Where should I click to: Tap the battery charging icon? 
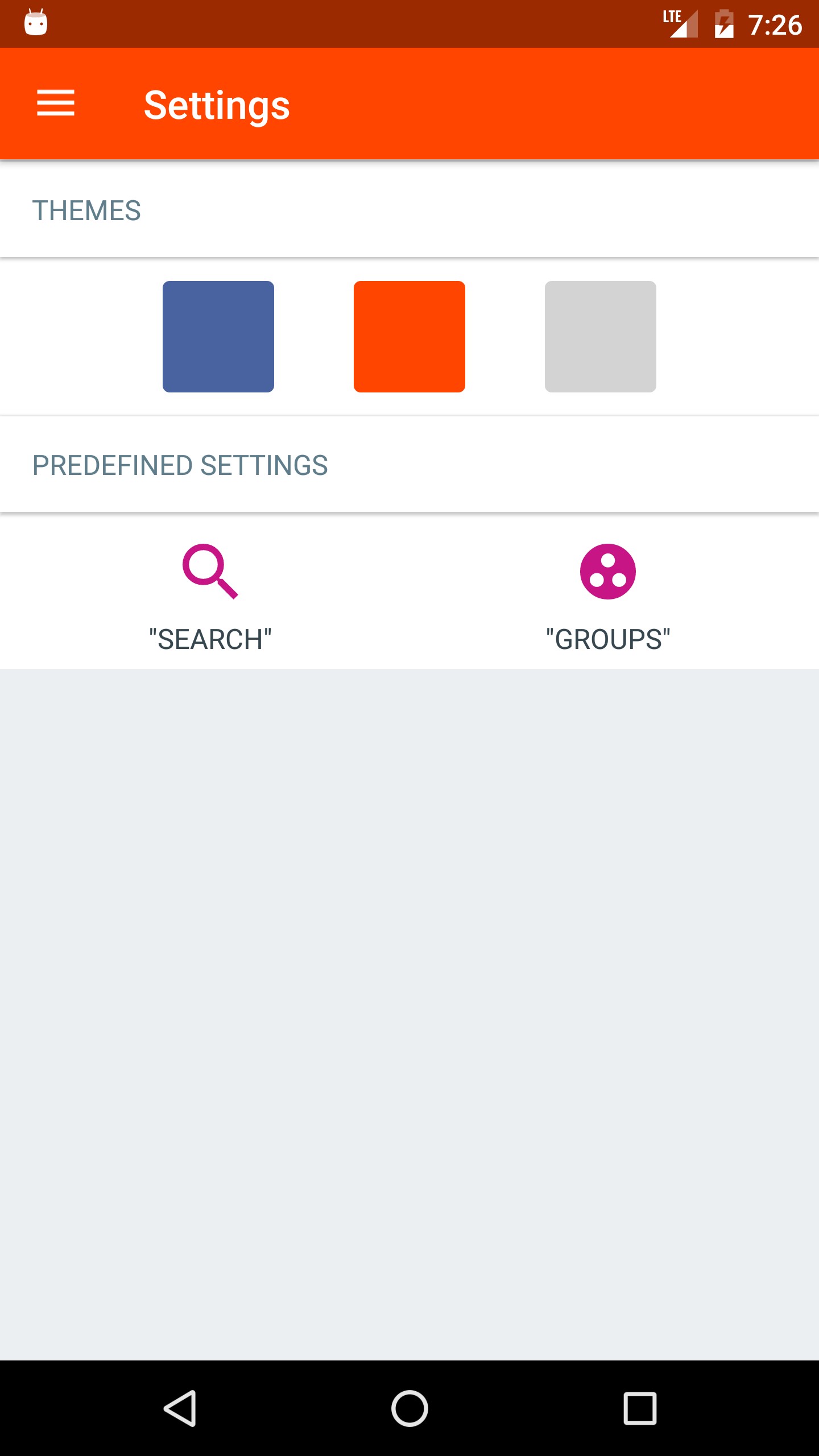pos(723,24)
